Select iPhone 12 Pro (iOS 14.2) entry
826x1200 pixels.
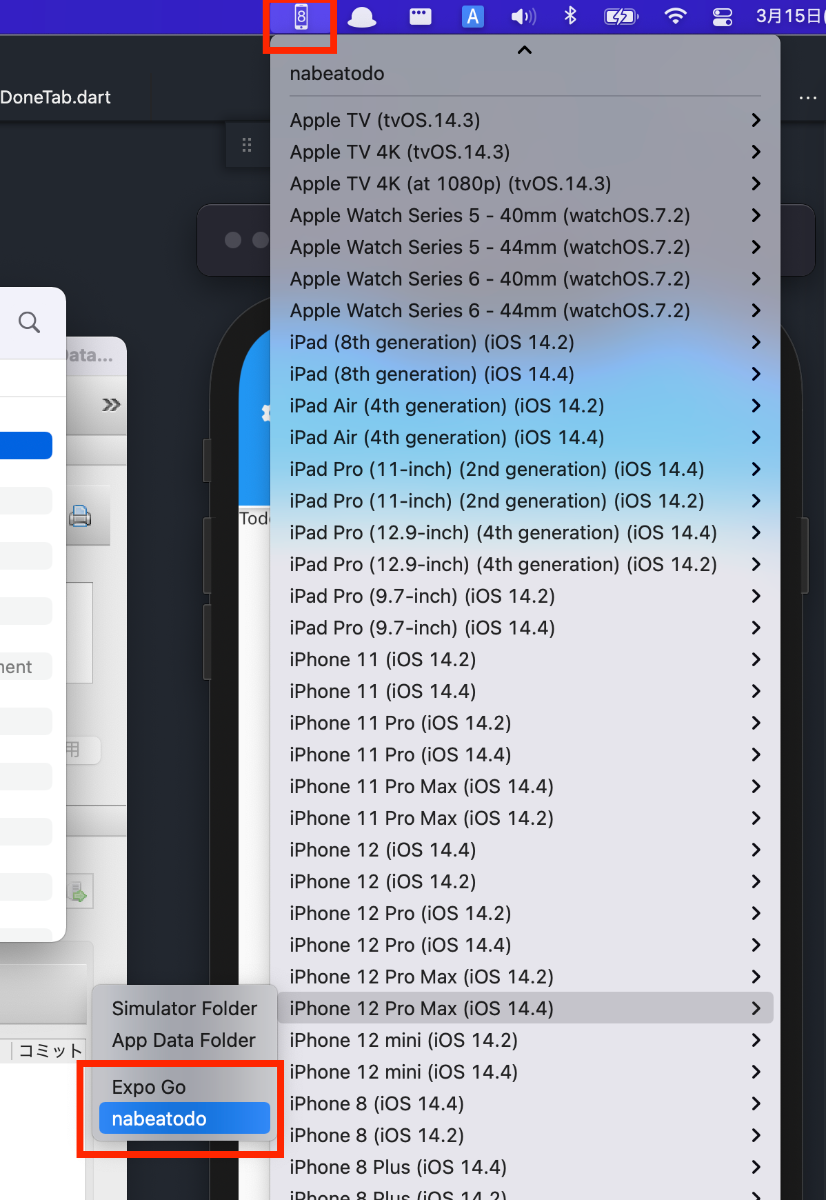point(524,913)
